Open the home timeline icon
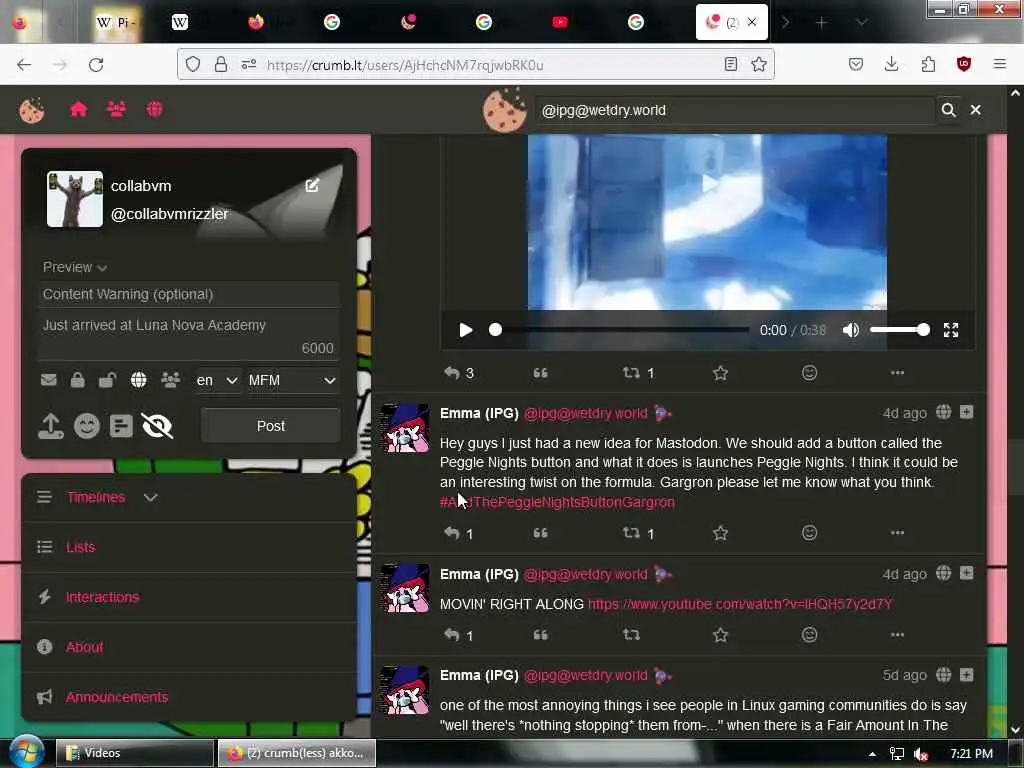1024x768 pixels. point(78,109)
